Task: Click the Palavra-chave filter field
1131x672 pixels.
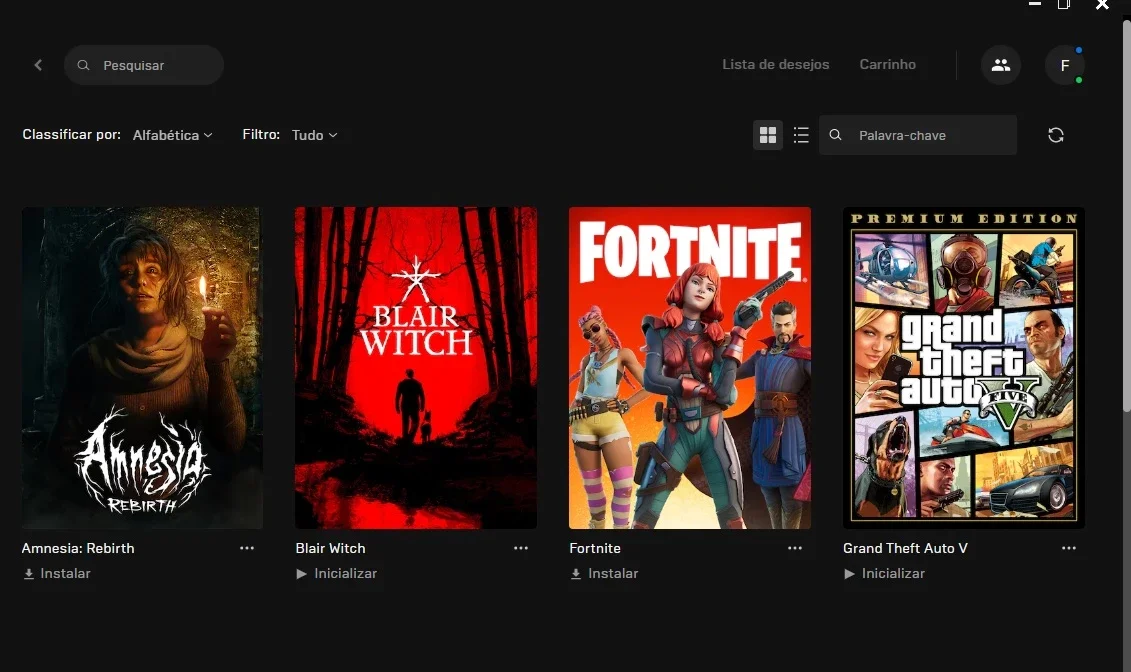Action: (x=917, y=135)
